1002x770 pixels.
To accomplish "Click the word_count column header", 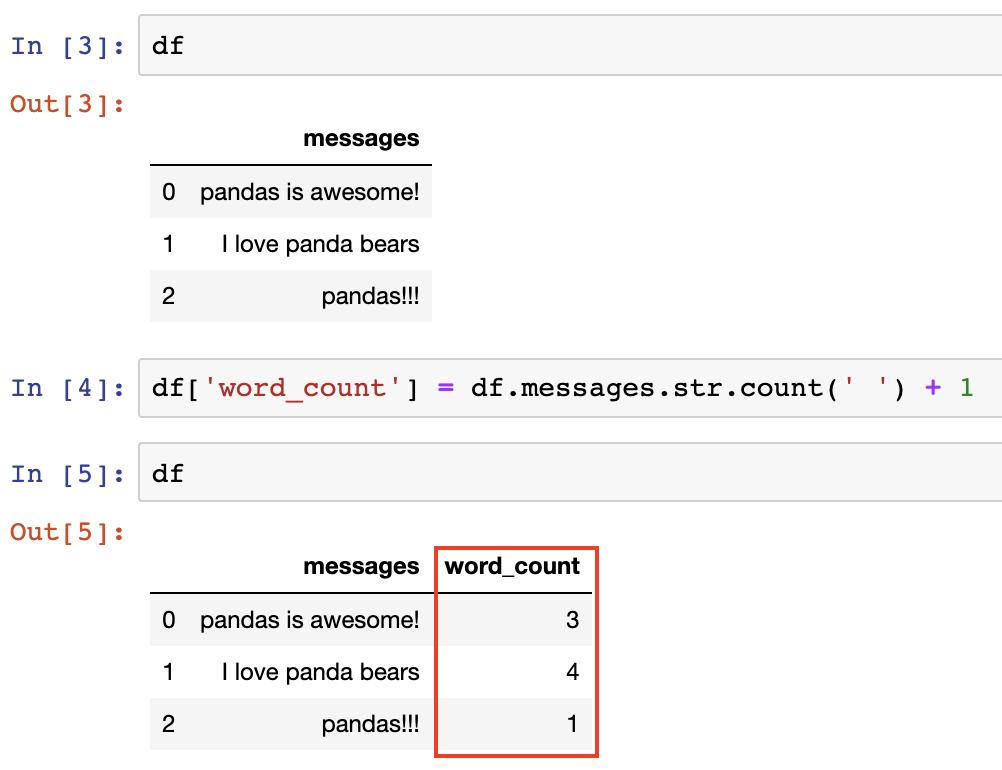I will 512,566.
